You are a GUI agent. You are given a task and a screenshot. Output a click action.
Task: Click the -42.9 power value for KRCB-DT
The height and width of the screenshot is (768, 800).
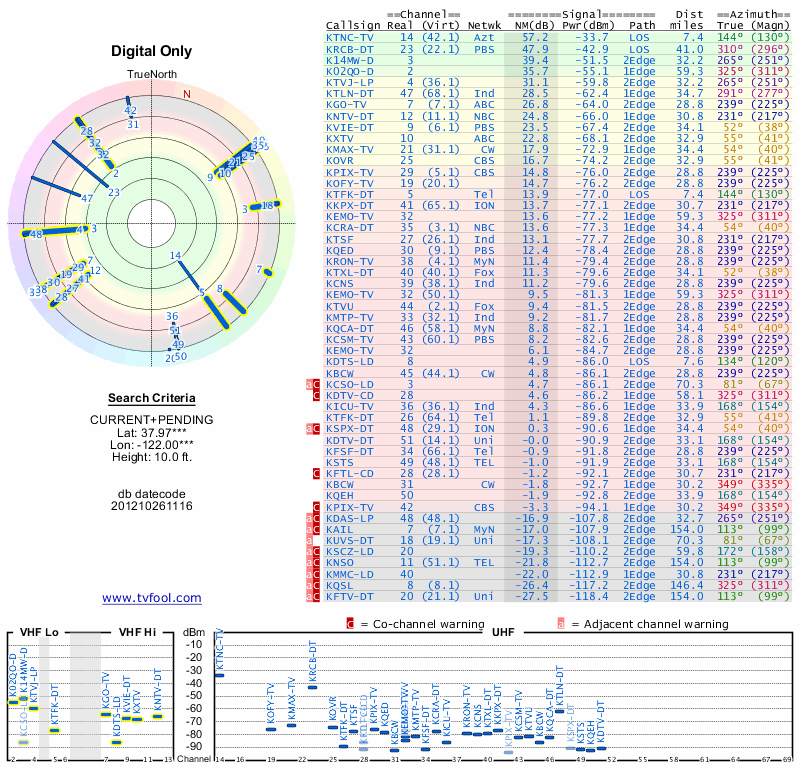point(592,49)
